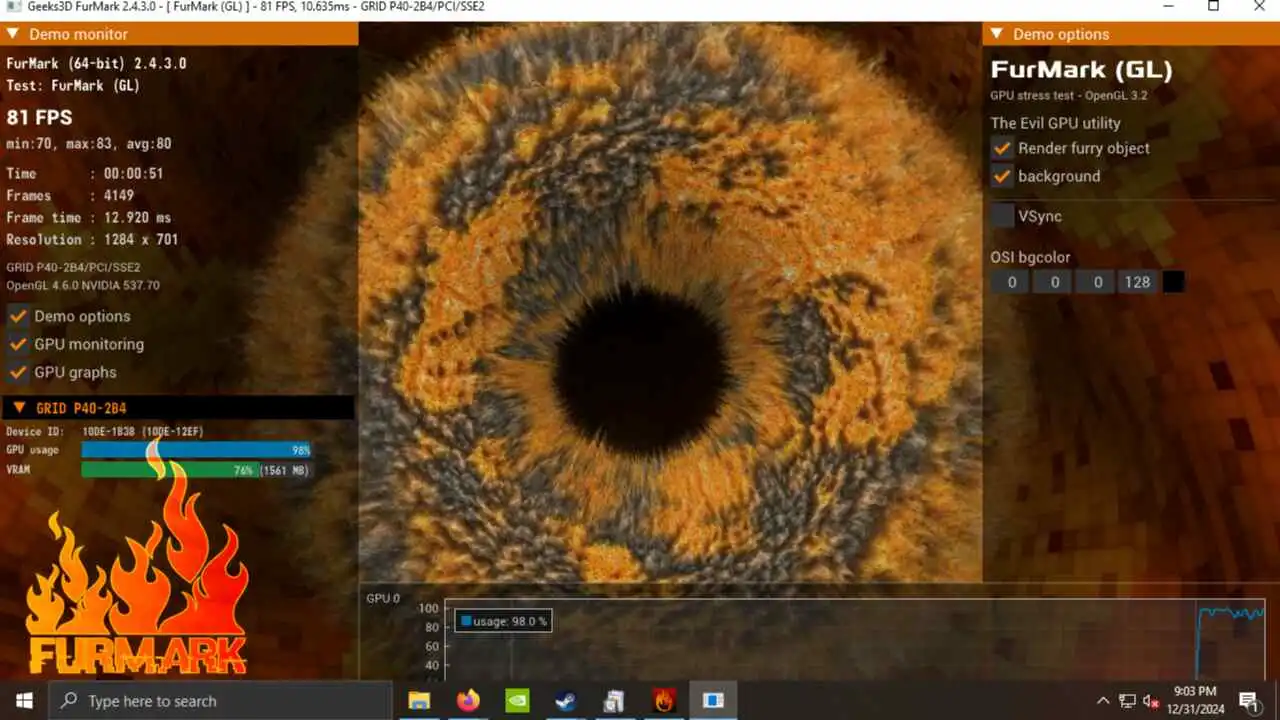
Task: Click the green VRAM usage bar
Action: click(x=170, y=470)
